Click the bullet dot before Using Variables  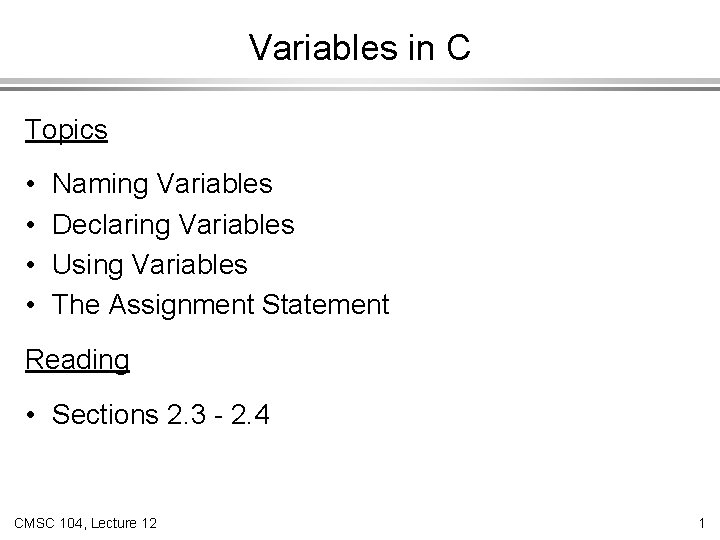click(32, 265)
